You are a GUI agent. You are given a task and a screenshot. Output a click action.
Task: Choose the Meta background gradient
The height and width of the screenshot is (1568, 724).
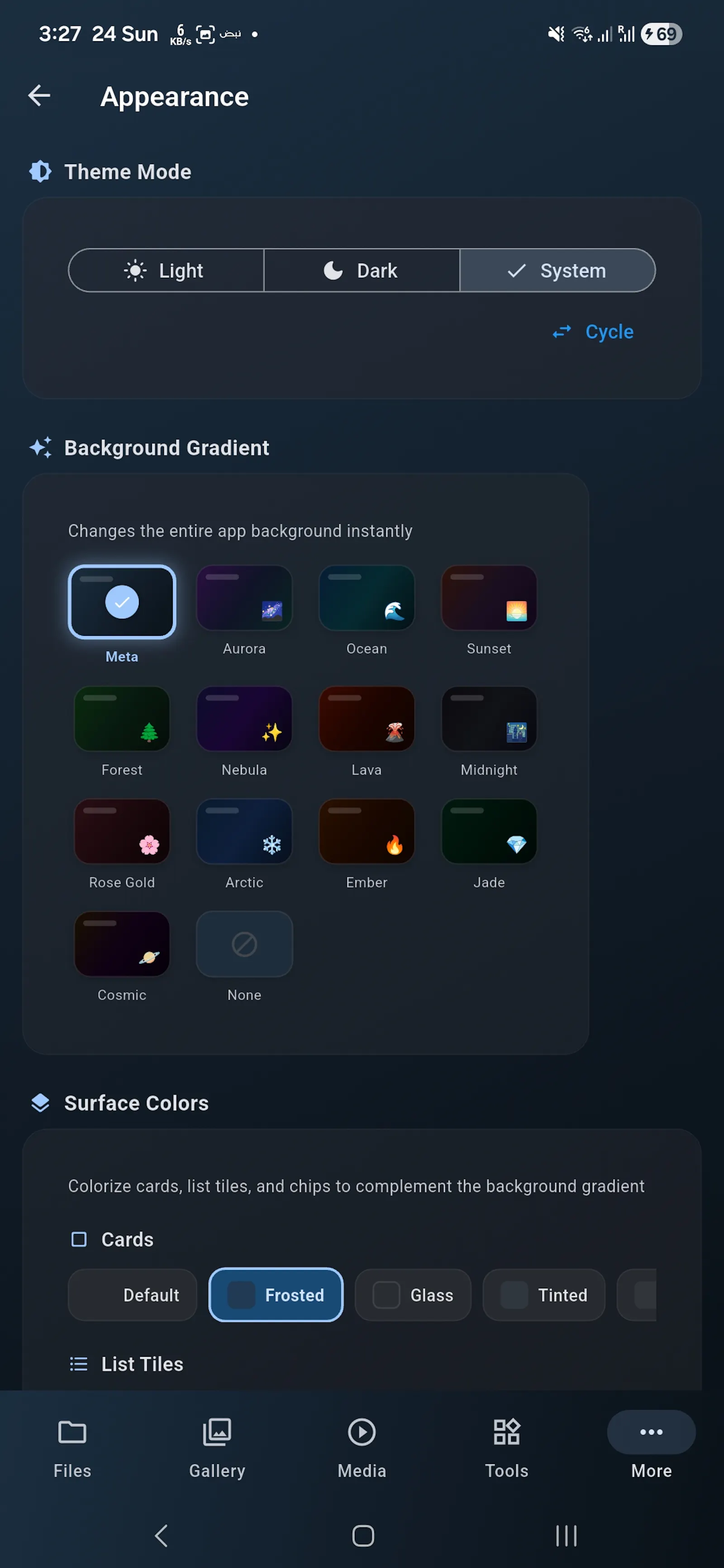(122, 602)
